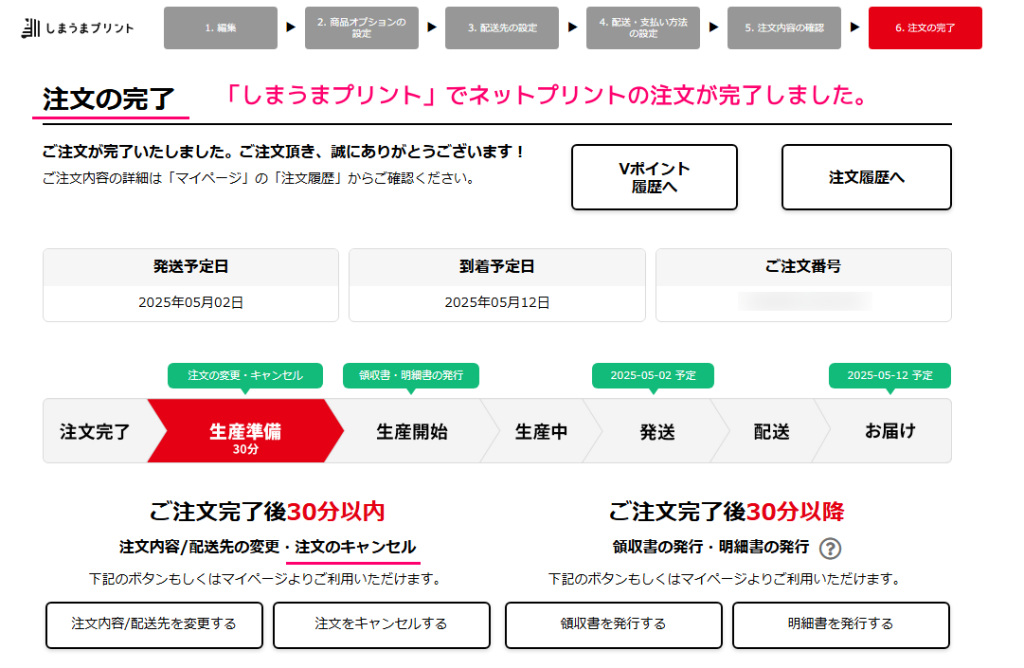Click the ご注文完了後30分以降 heading
1024x668 pixels.
click(726, 511)
